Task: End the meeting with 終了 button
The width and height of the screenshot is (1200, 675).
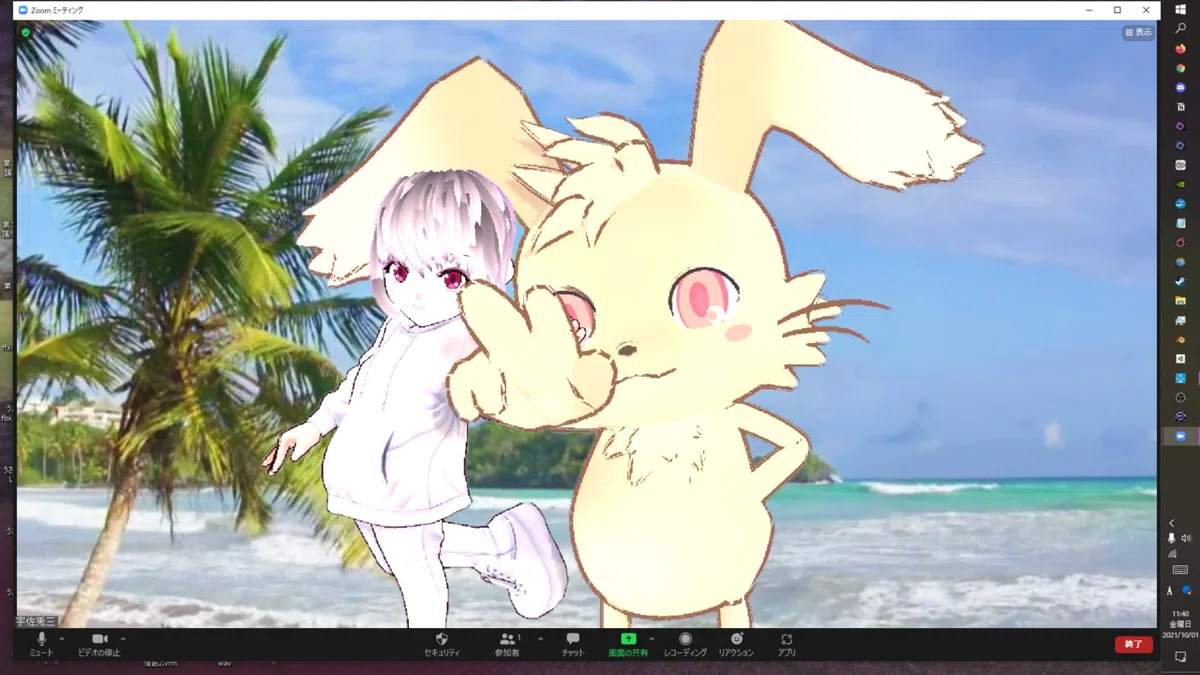Action: (1134, 644)
